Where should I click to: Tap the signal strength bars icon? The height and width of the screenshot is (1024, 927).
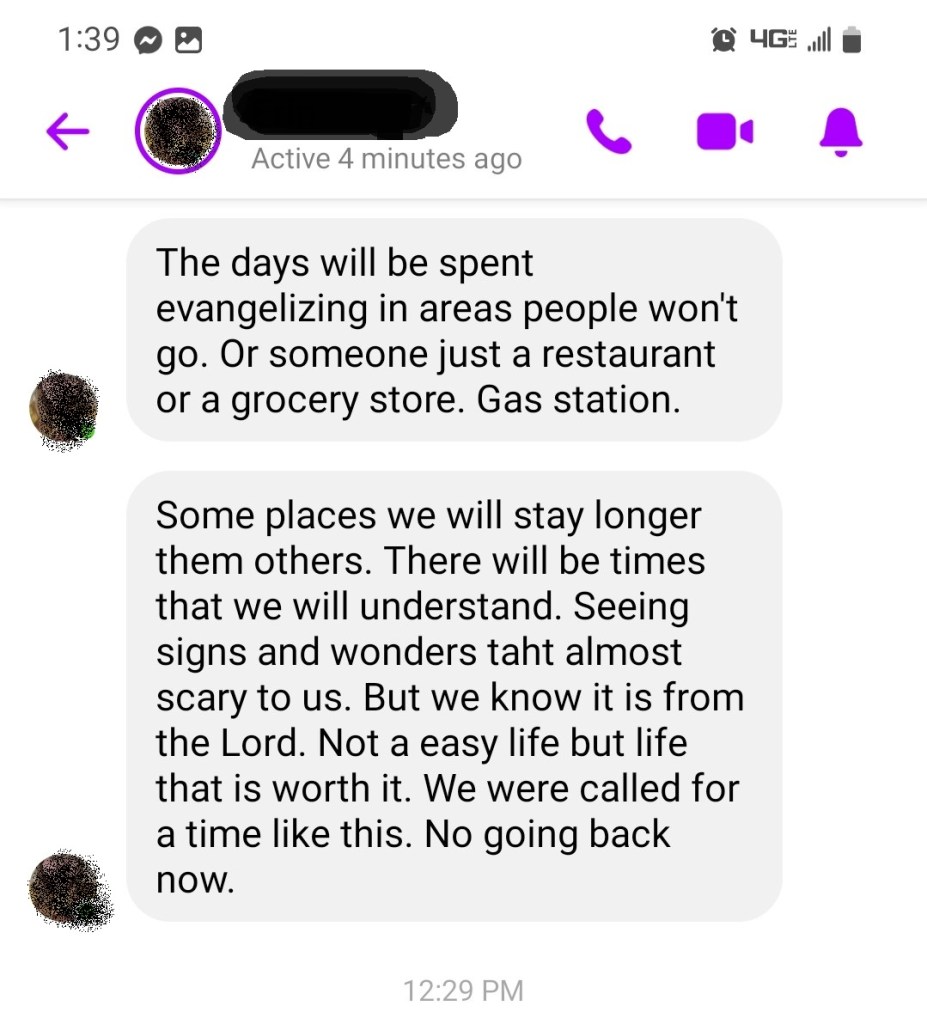[819, 40]
